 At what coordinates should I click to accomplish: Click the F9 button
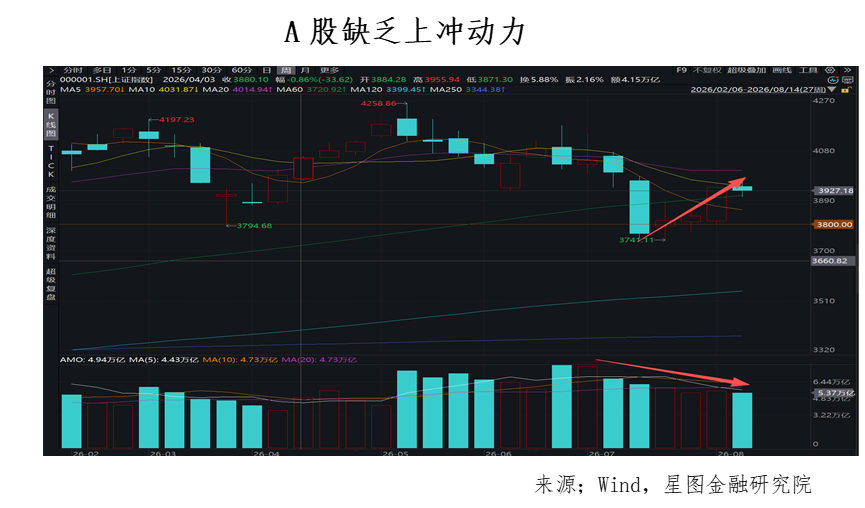coord(682,71)
